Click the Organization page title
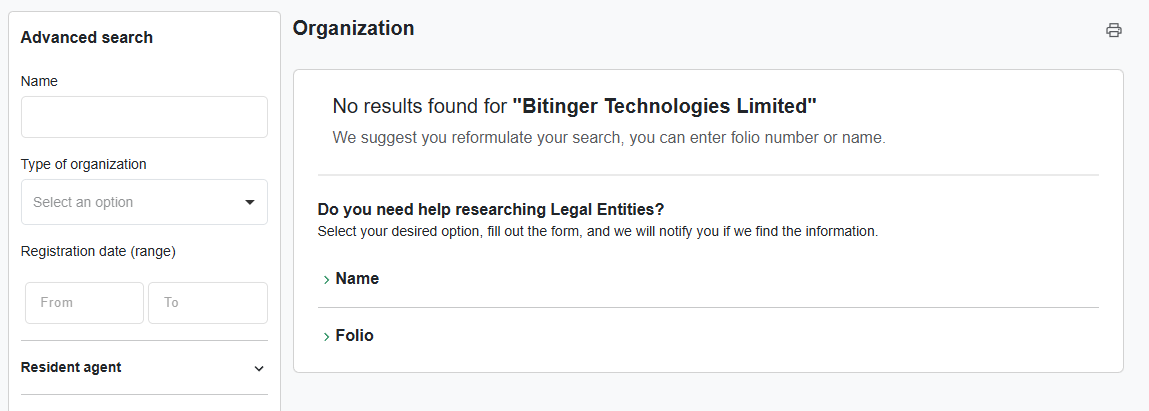Image resolution: width=1149 pixels, height=411 pixels. (x=353, y=29)
